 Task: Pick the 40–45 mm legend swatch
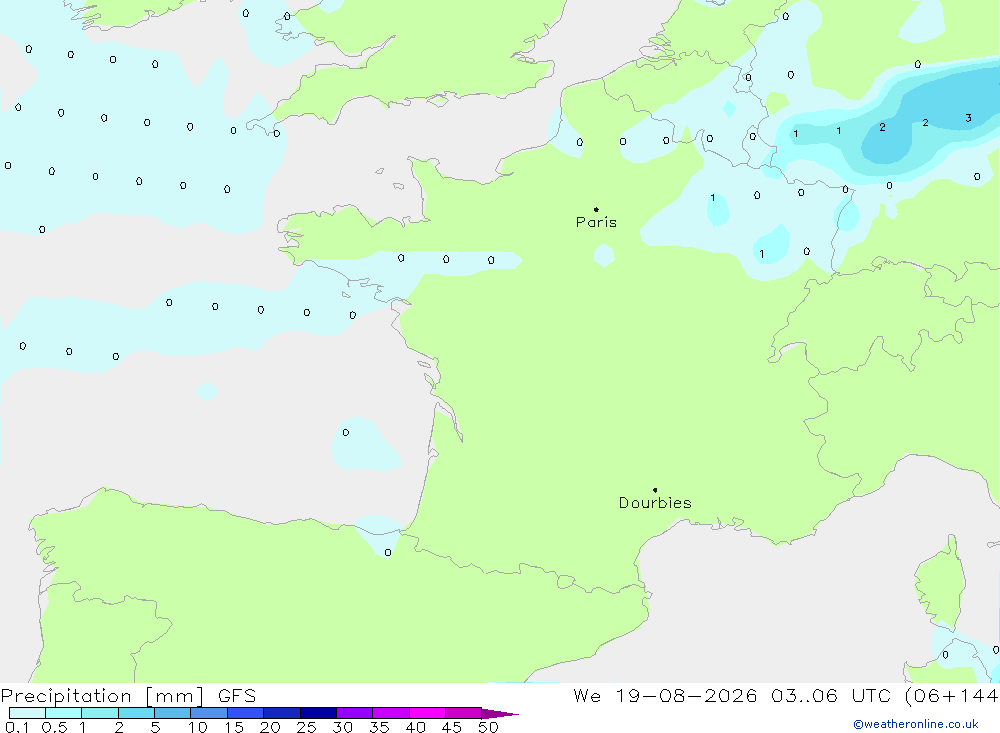coord(427,713)
